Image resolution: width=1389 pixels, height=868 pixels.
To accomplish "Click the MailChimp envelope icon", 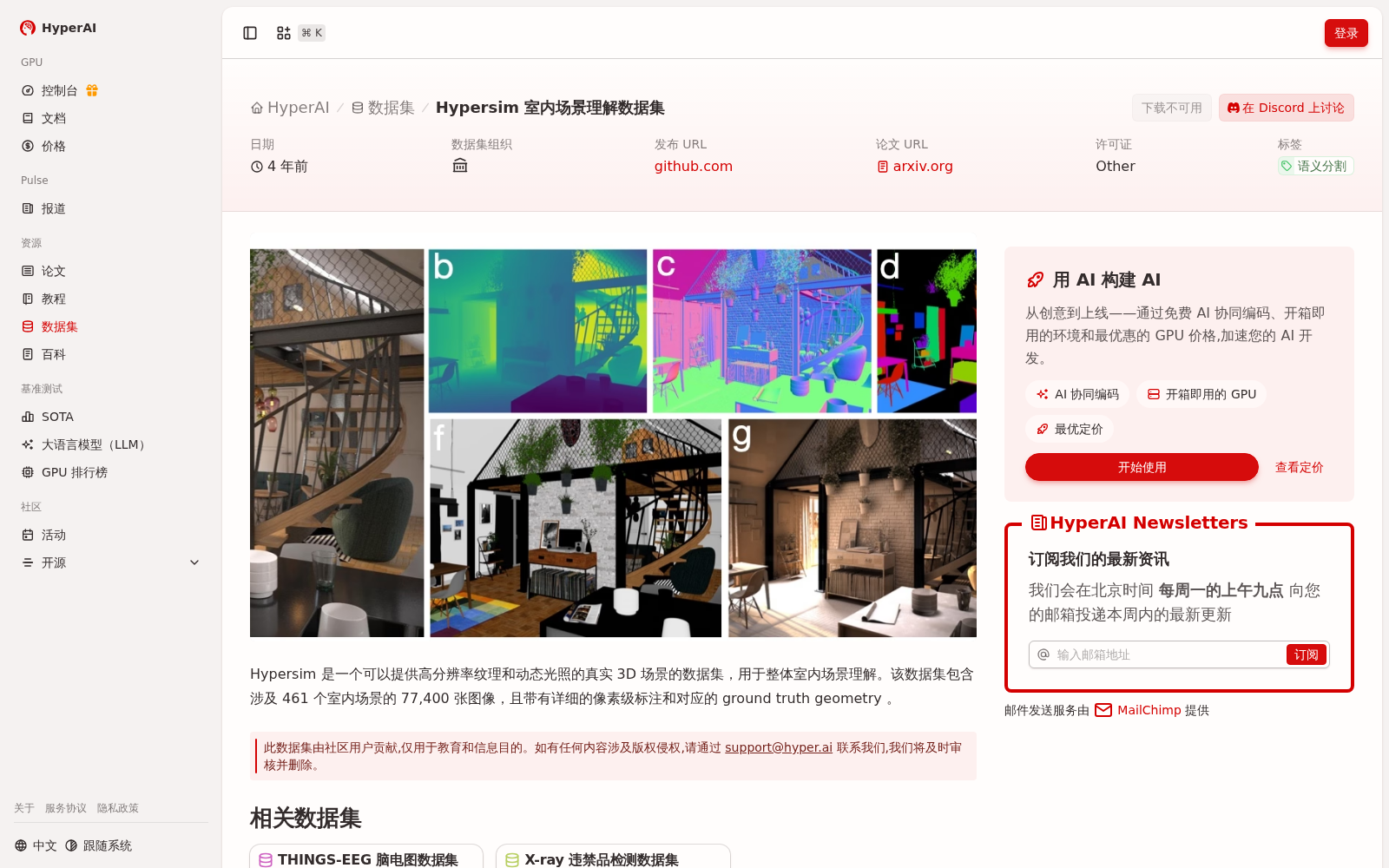I will click(1103, 710).
